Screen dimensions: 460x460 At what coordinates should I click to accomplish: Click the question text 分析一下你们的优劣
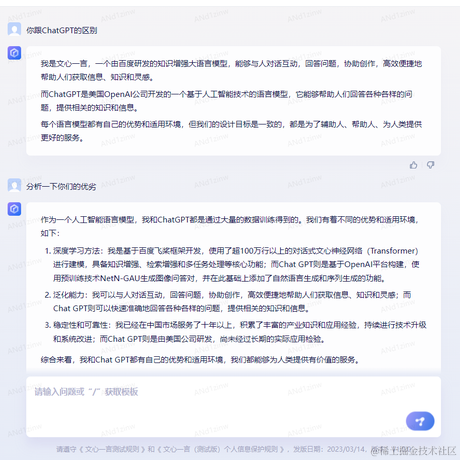pos(61,187)
